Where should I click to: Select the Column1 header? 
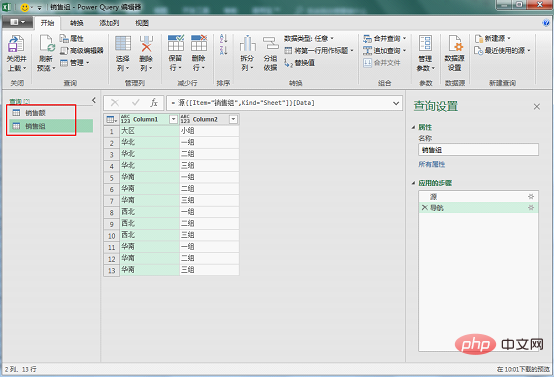click(x=146, y=119)
